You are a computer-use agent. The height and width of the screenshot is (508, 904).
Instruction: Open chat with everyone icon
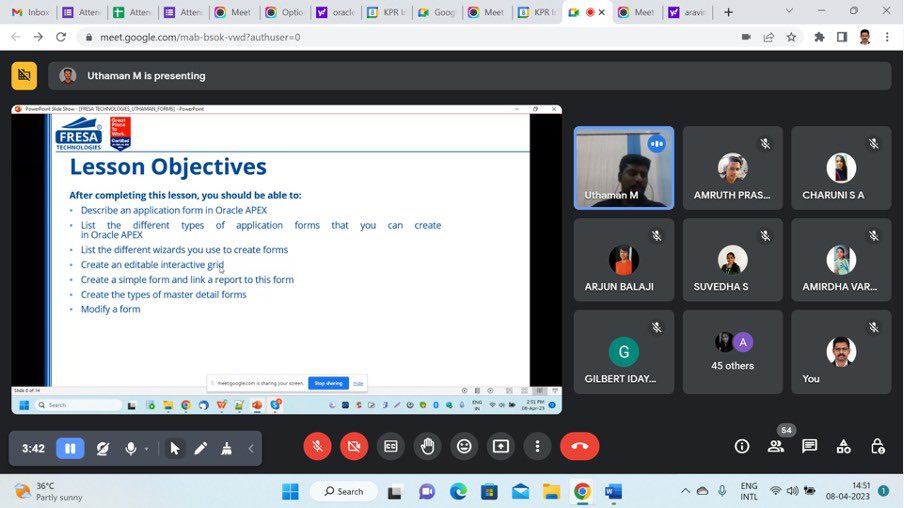809,446
